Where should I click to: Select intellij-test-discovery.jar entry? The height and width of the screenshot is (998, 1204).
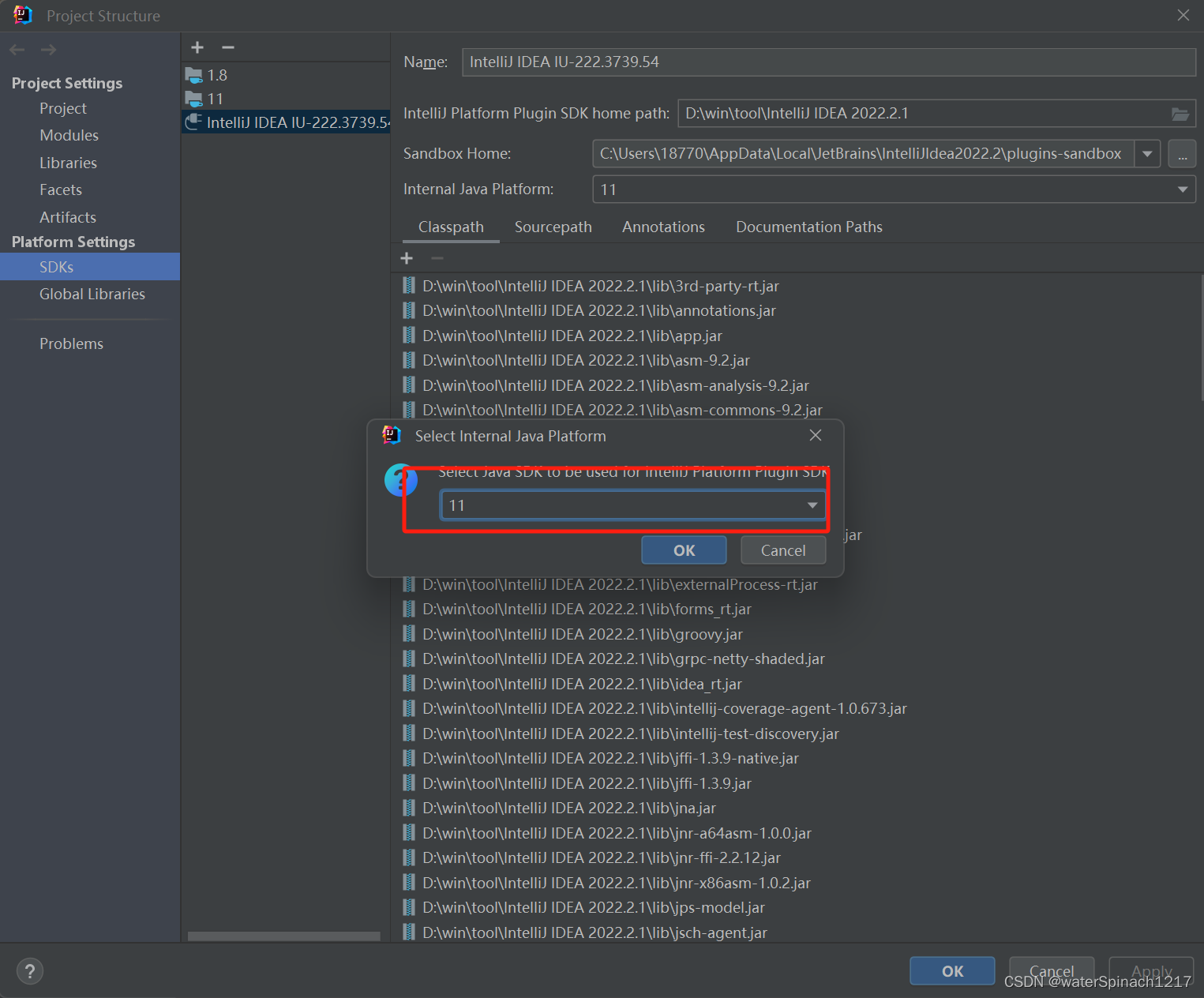631,733
